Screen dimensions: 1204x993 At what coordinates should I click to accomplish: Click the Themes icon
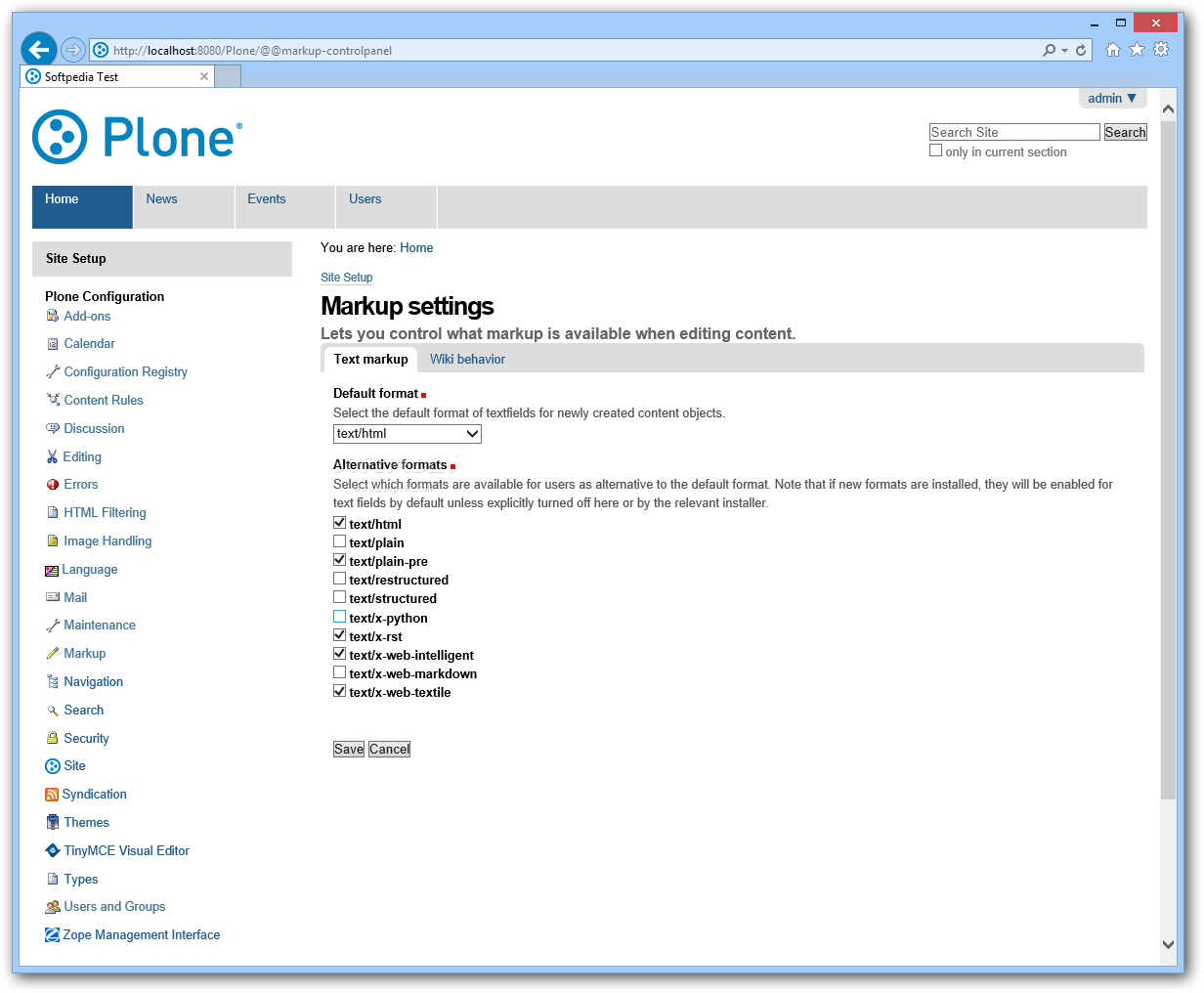point(53,822)
